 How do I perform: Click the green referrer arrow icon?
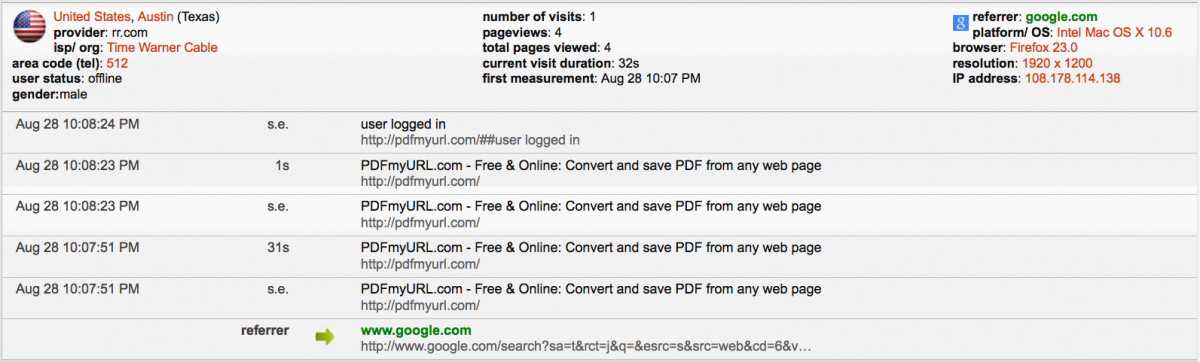325,337
